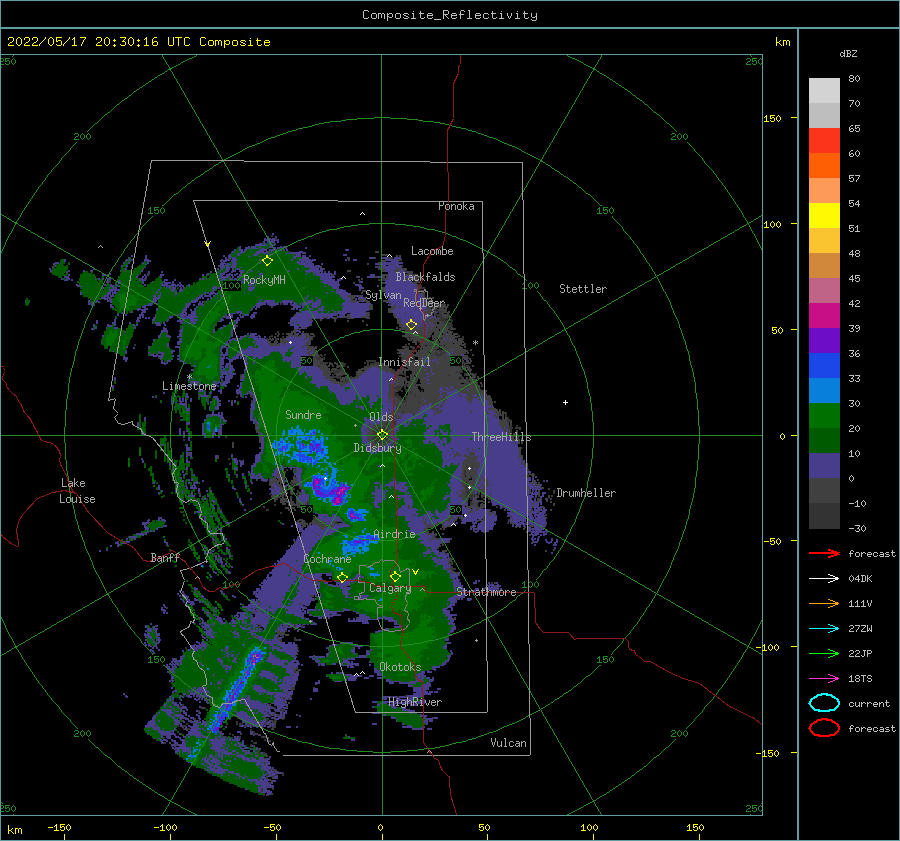This screenshot has height=841, width=900.
Task: Click the Limestone label on map
Action: pos(189,386)
